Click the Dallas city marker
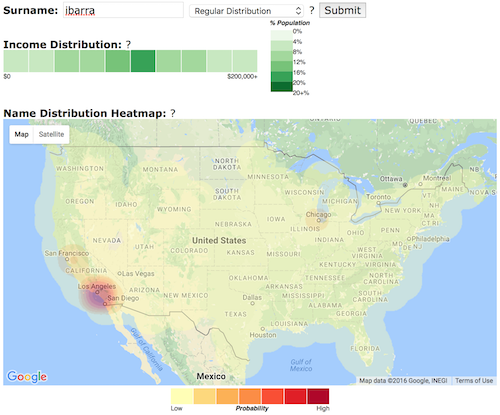The image size is (500, 415). (252, 303)
